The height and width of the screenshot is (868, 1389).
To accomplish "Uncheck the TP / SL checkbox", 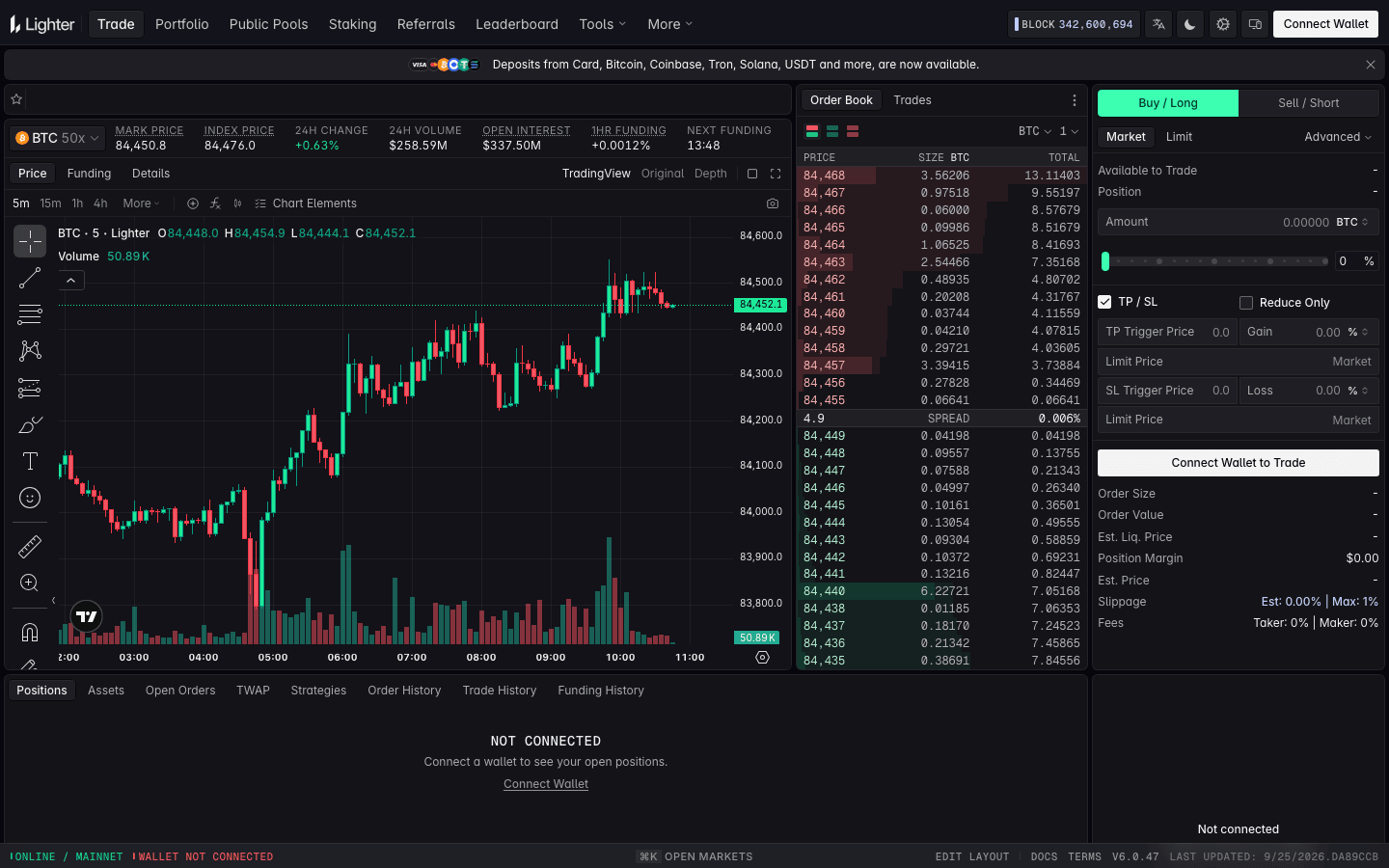I will point(1104,302).
